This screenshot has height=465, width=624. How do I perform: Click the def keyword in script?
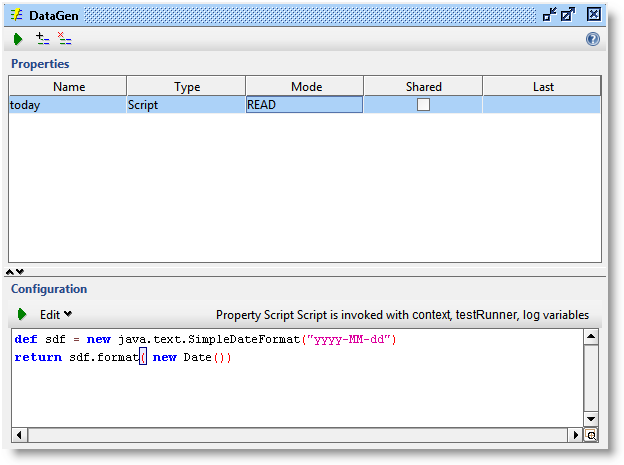pyautogui.click(x=26, y=340)
